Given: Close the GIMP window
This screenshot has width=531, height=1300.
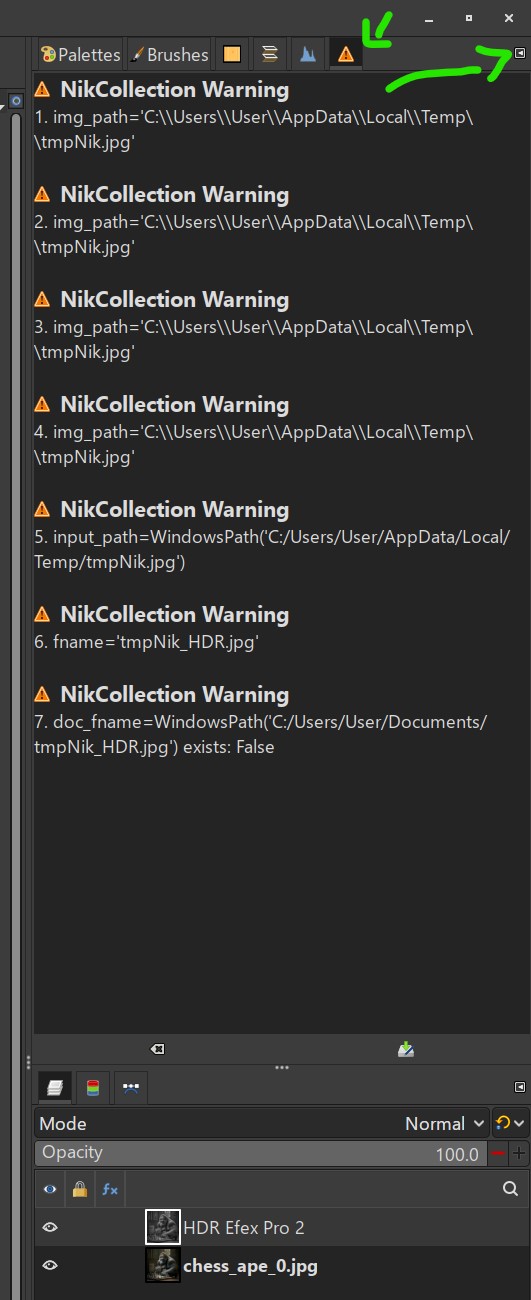Looking at the screenshot, I should [508, 18].
